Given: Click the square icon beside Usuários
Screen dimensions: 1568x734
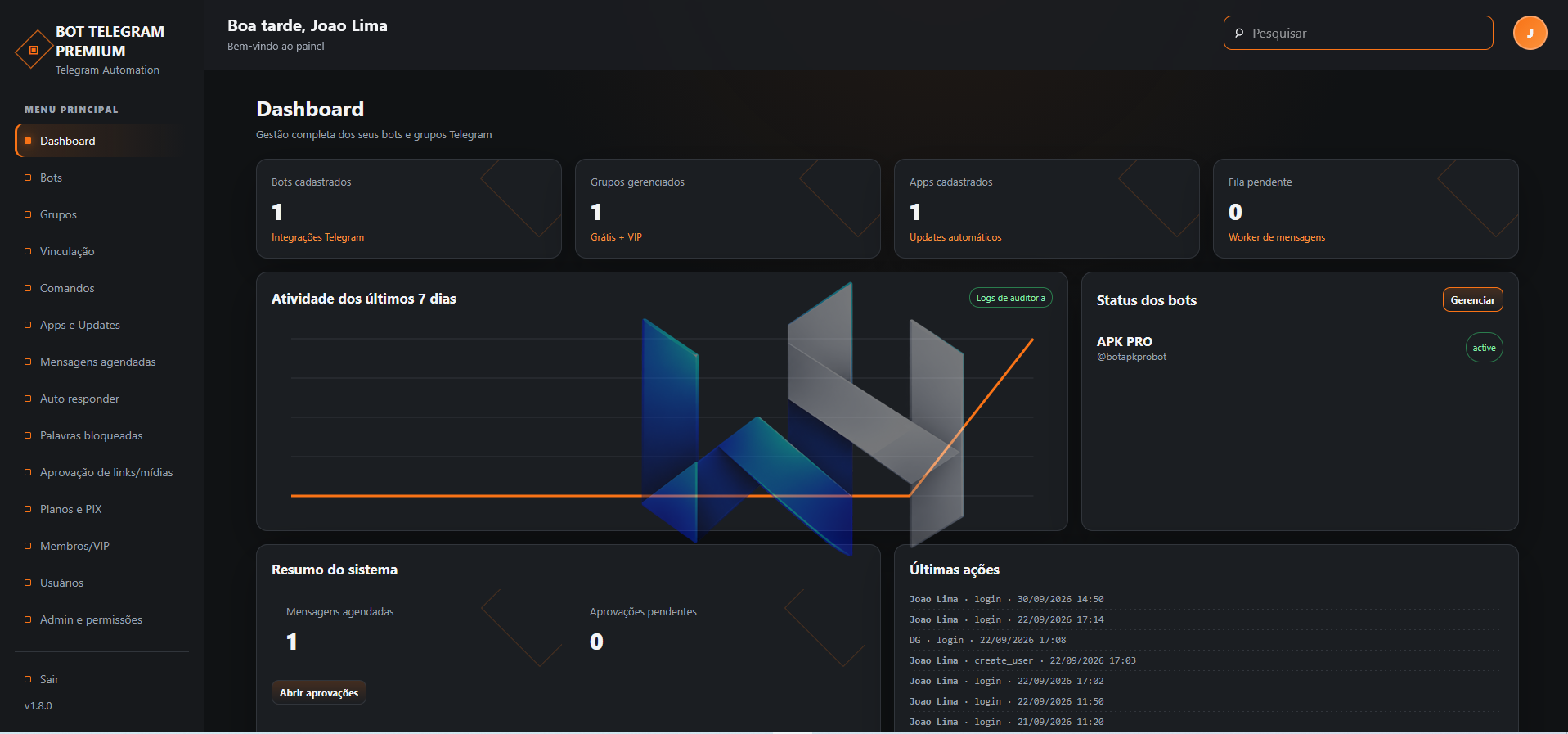Looking at the screenshot, I should click(28, 583).
